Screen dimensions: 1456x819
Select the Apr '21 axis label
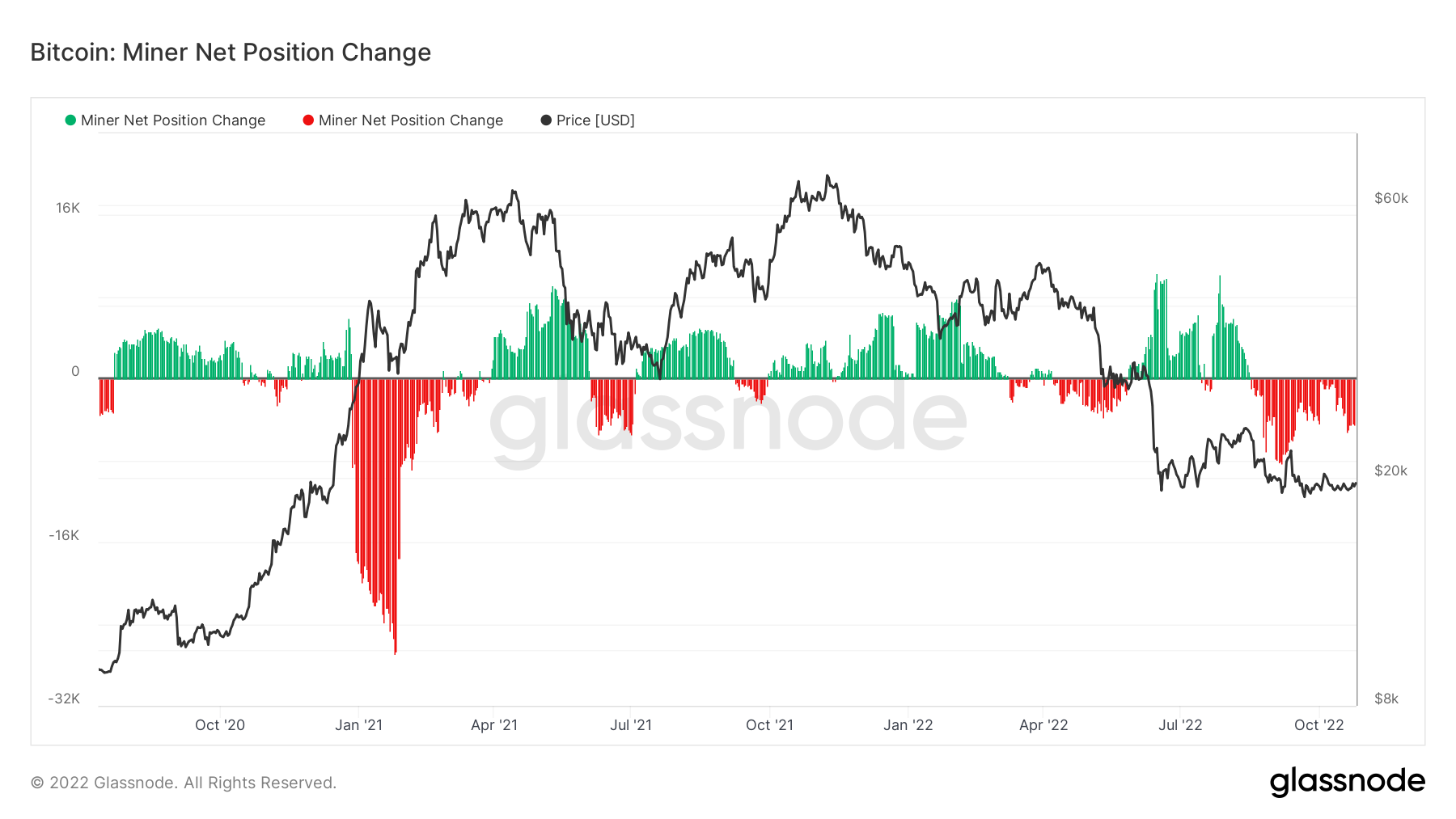pos(494,725)
